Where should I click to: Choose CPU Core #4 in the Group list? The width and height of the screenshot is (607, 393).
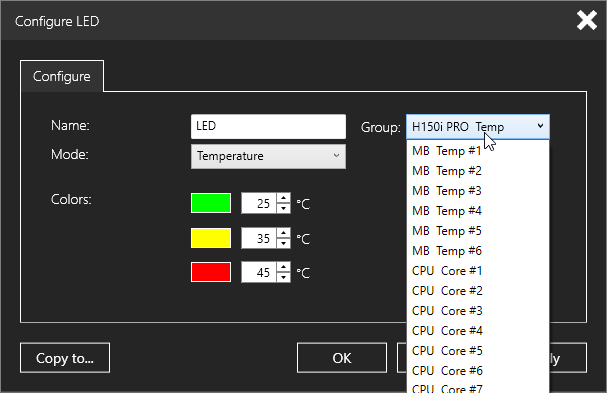(478, 331)
